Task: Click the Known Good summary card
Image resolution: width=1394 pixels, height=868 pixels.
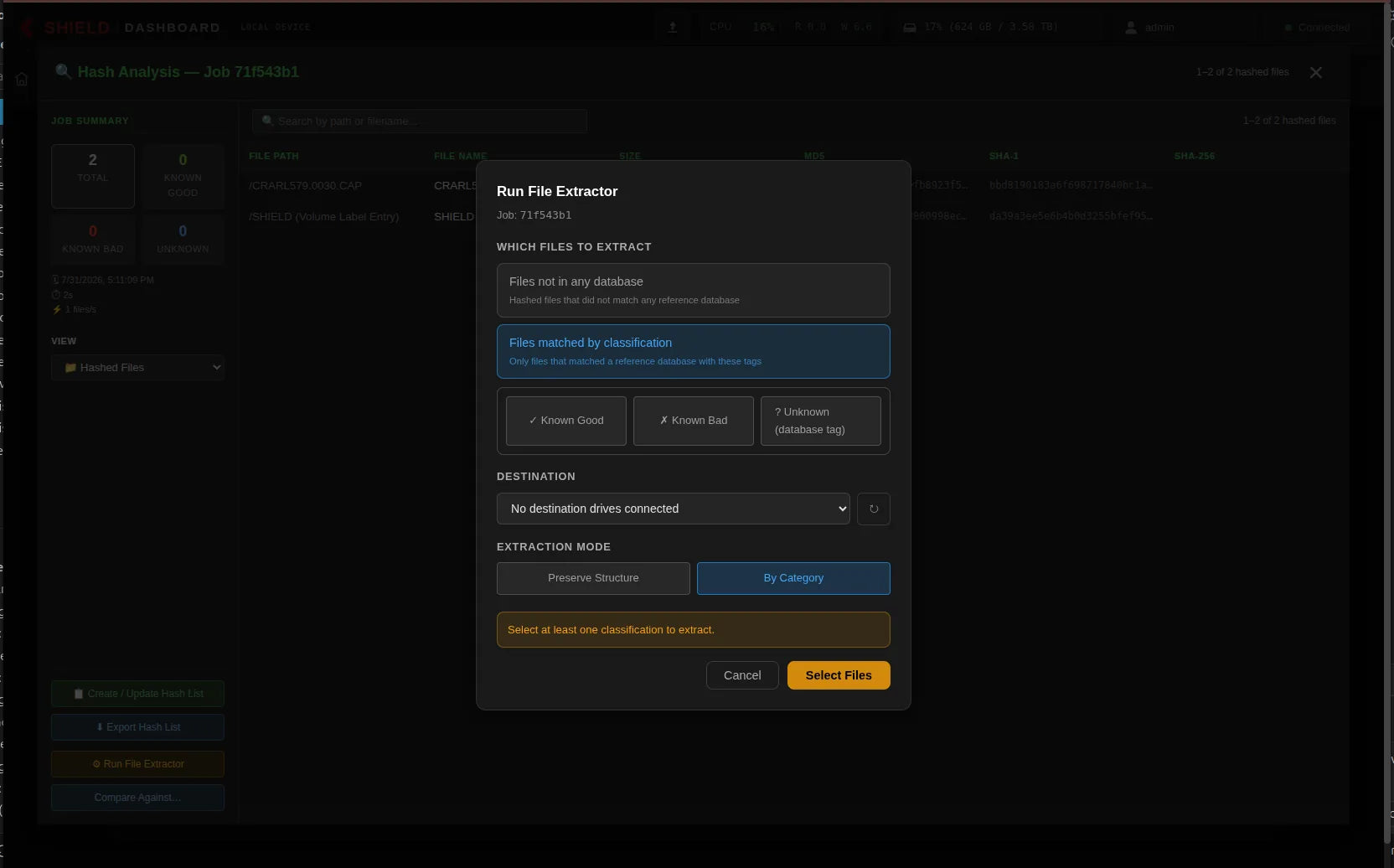Action: (183, 176)
